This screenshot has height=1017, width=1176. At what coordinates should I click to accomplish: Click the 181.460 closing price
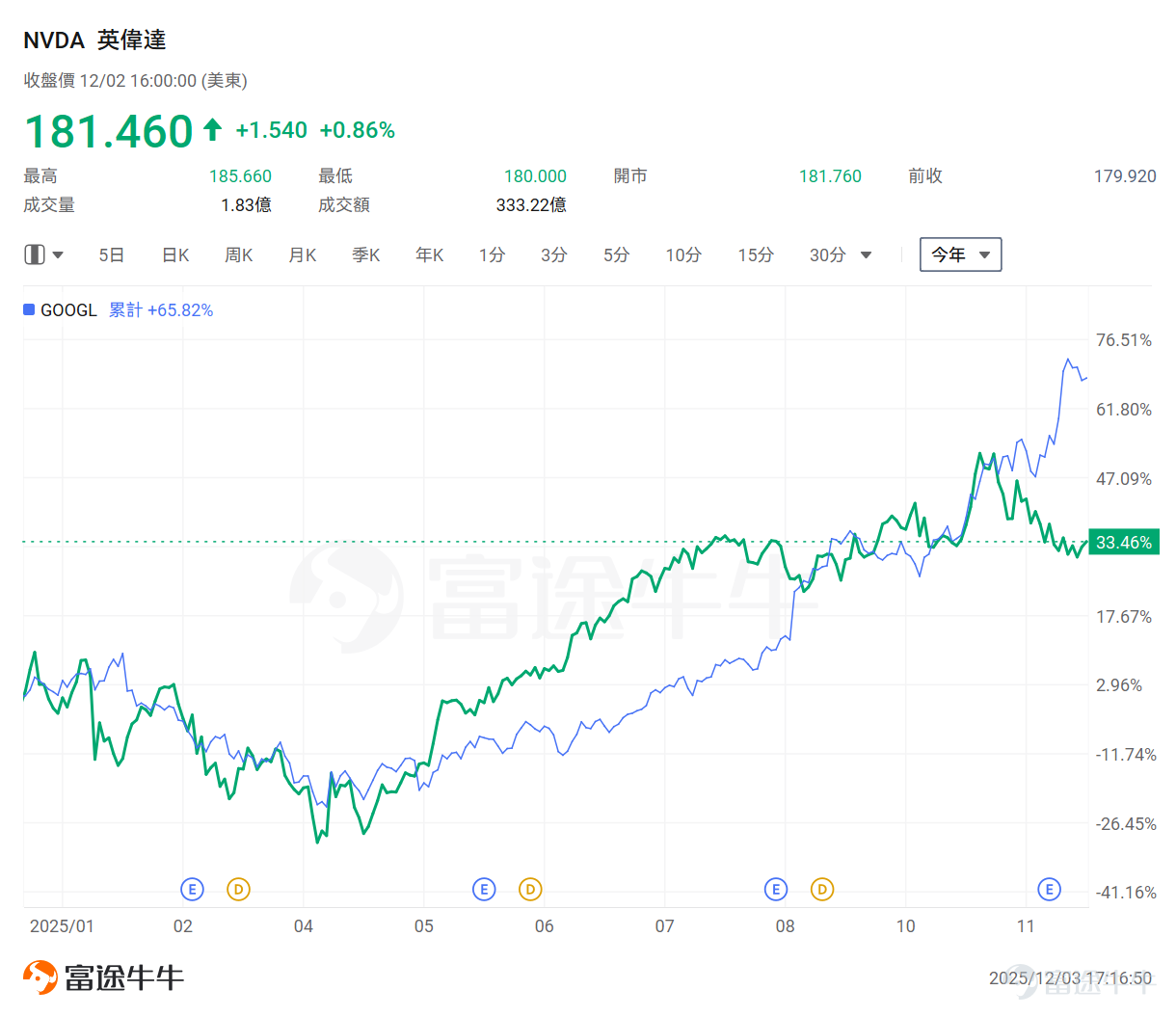109,131
